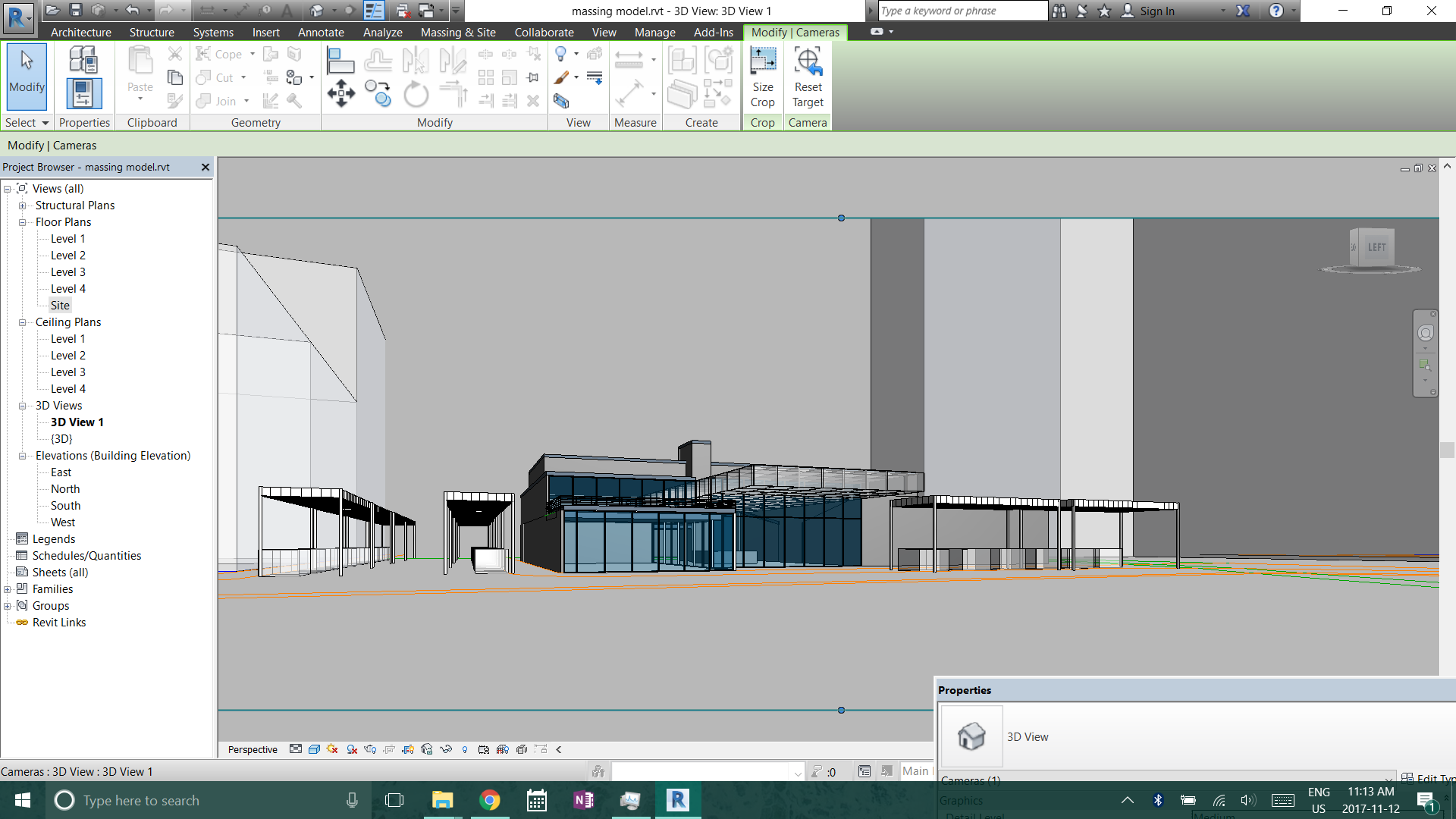Click the Displace Elements icon
This screenshot has width=1456, height=819.
tap(595, 54)
